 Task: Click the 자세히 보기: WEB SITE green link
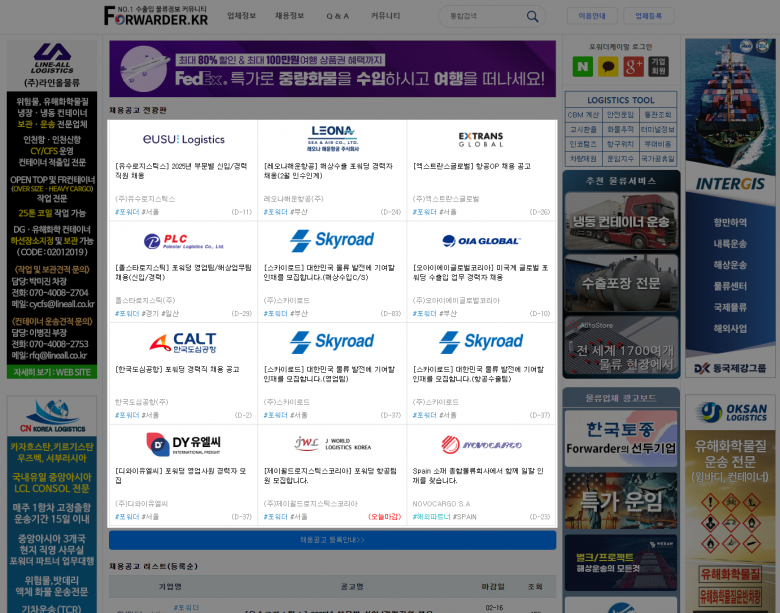(x=52, y=372)
